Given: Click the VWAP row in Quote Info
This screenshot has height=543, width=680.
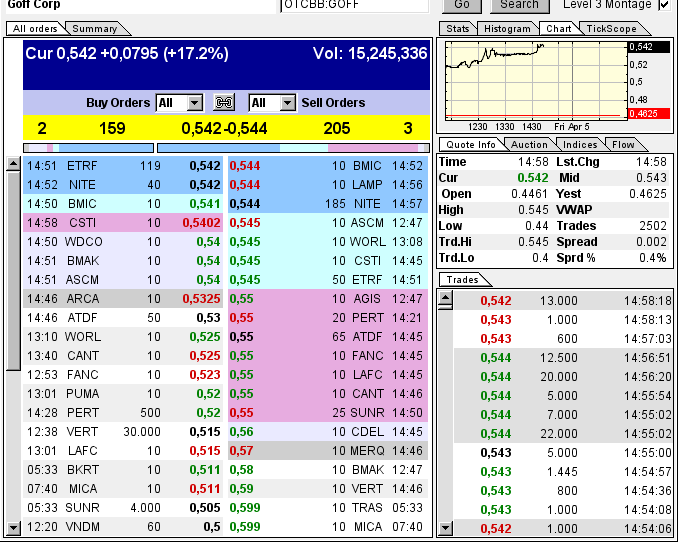Looking at the screenshot, I should [611, 210].
